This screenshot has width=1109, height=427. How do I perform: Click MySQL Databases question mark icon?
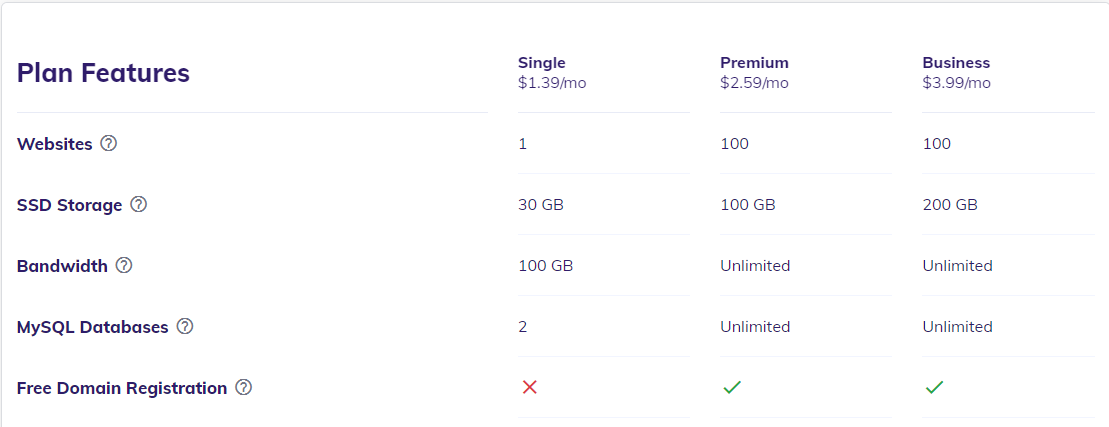tap(185, 326)
